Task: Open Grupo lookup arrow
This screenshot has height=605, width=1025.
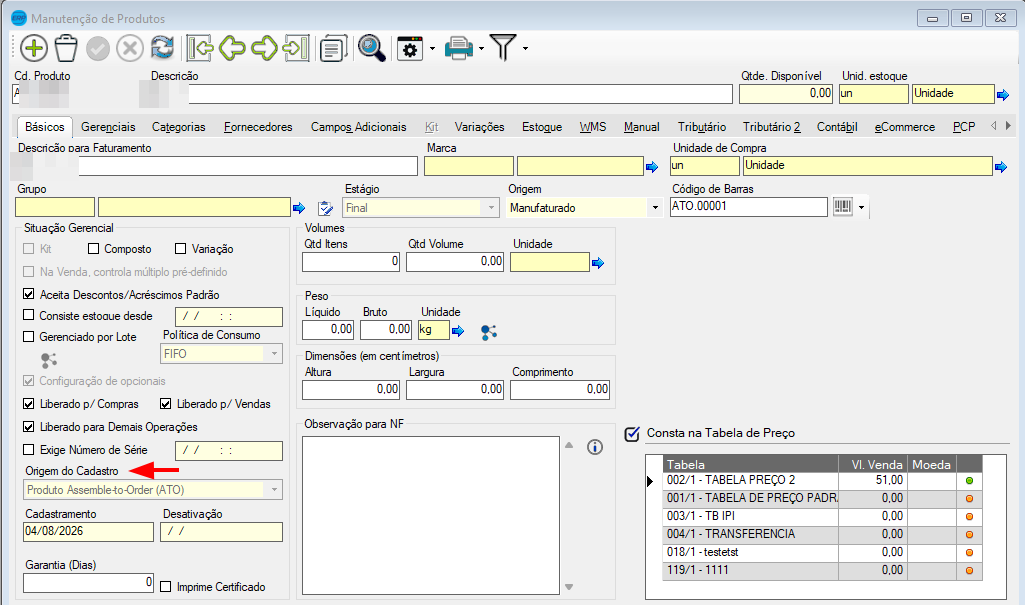Action: pos(299,208)
